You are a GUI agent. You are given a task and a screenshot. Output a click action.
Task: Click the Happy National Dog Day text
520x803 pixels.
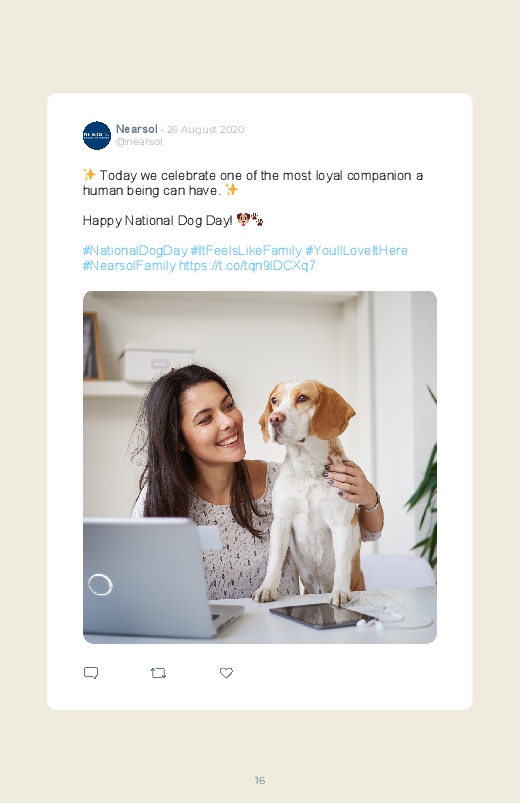click(158, 221)
